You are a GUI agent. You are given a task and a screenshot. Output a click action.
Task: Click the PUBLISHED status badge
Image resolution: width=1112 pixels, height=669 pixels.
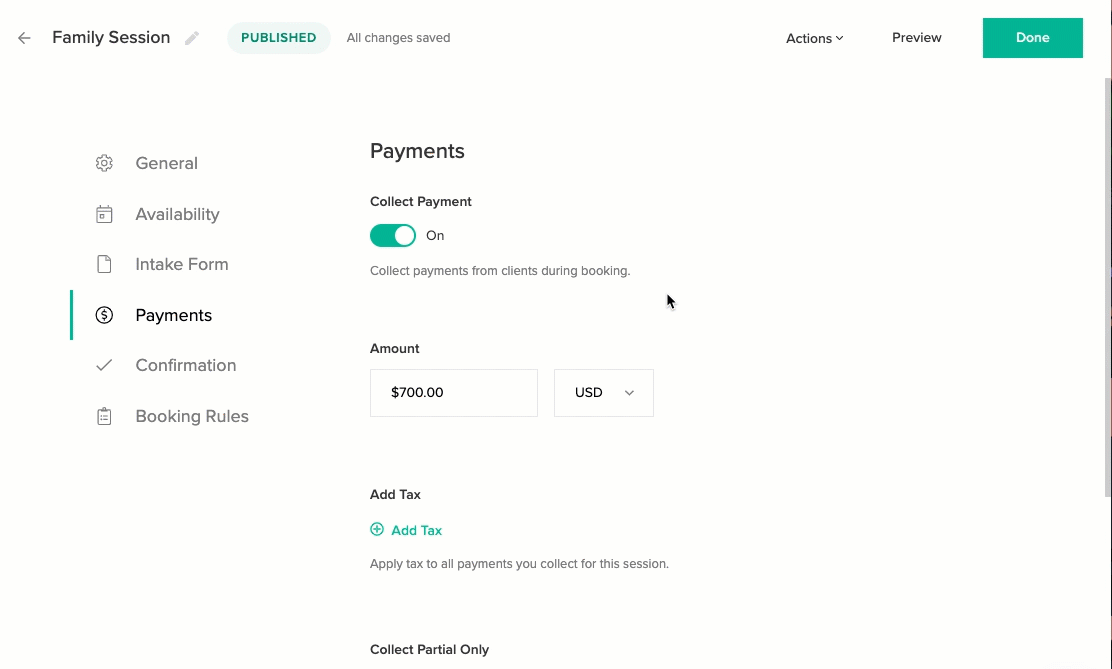click(278, 37)
